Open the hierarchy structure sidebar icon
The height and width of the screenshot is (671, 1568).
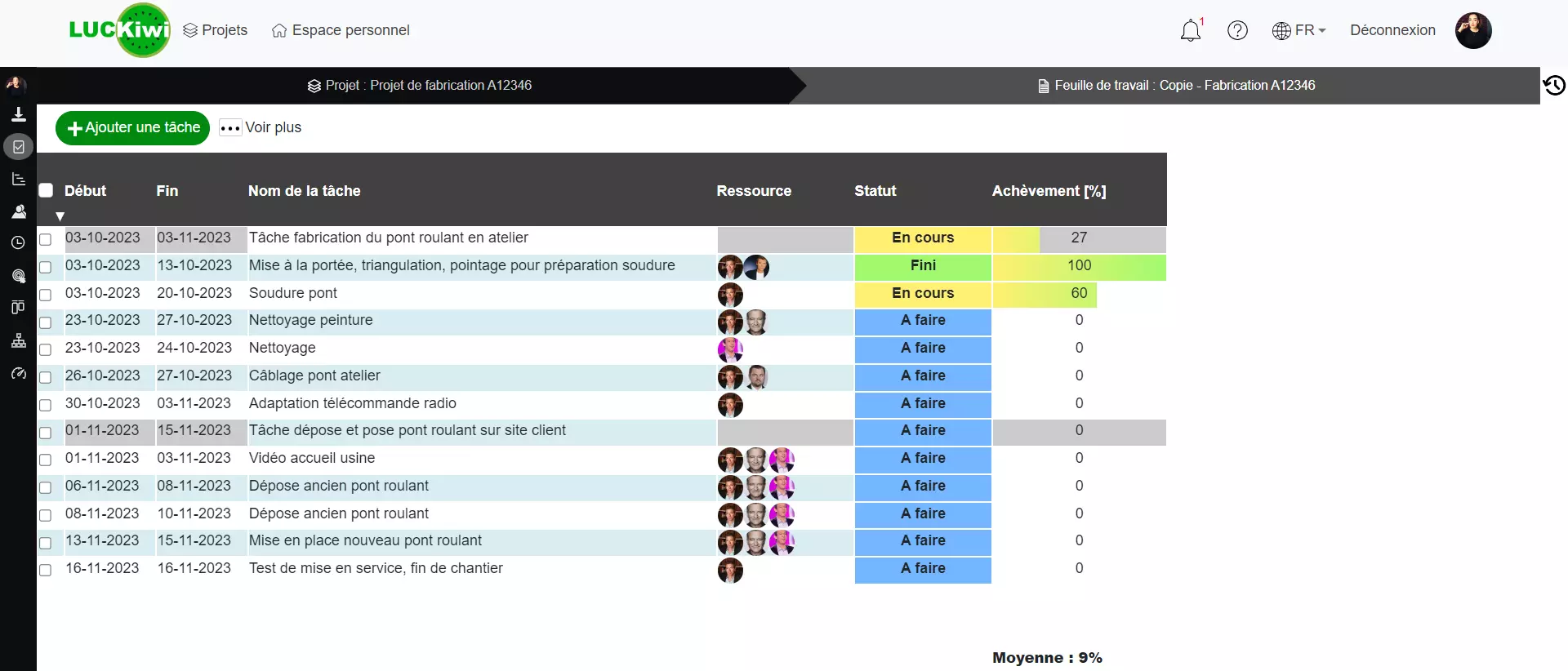(18, 340)
